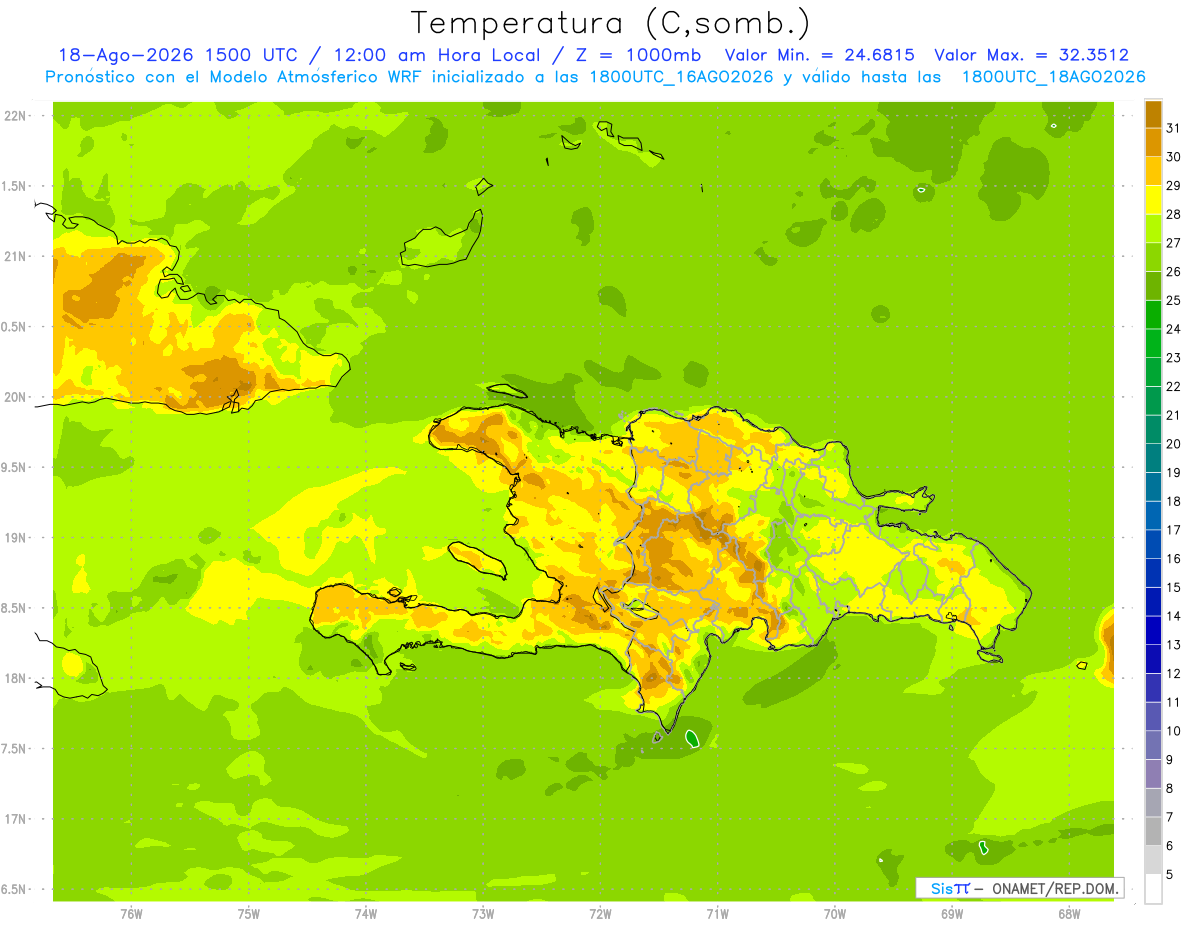
Task: Click the '17N' latitude axis label
Action: [15, 819]
